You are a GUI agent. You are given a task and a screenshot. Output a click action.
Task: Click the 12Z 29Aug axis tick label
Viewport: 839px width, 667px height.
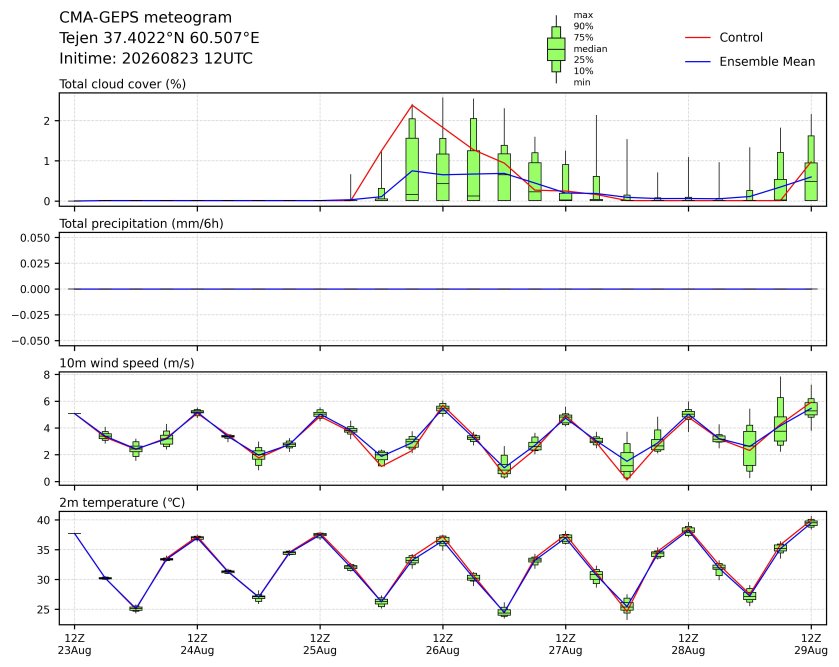pos(811,644)
